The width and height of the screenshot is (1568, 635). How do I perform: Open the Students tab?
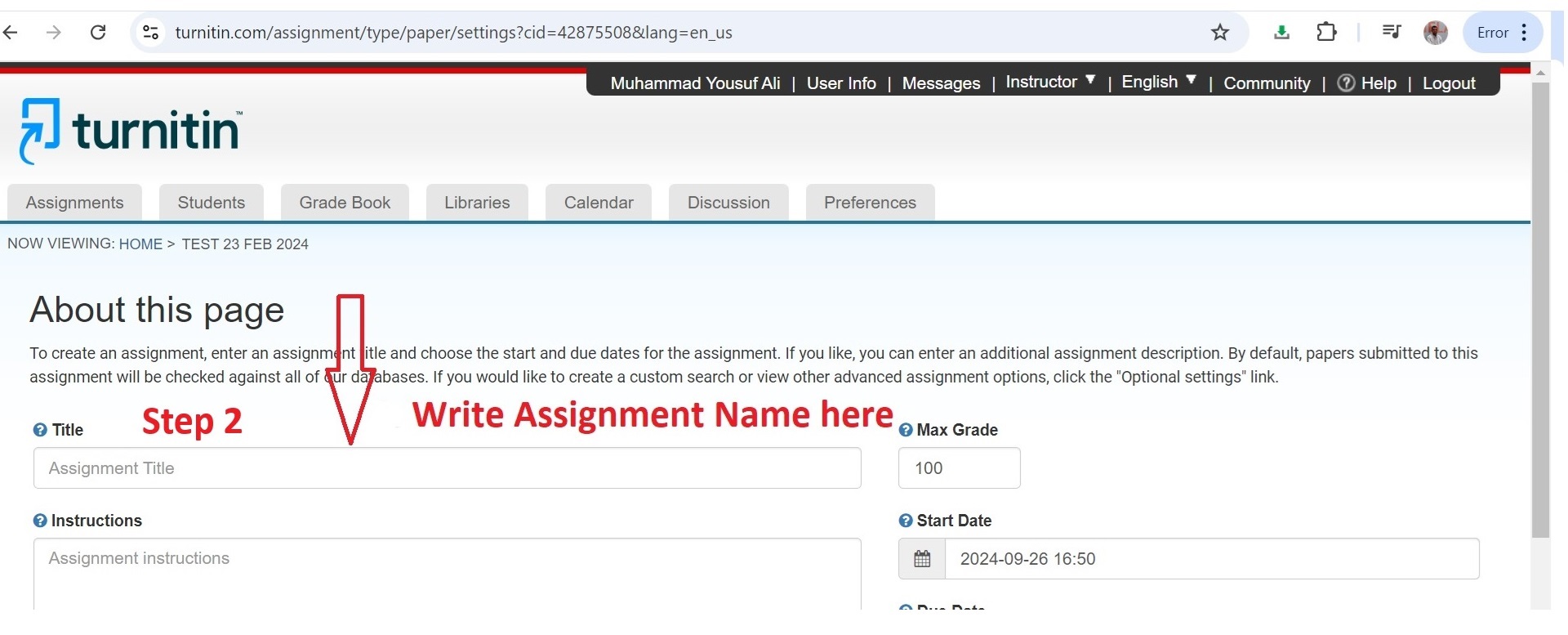212,203
